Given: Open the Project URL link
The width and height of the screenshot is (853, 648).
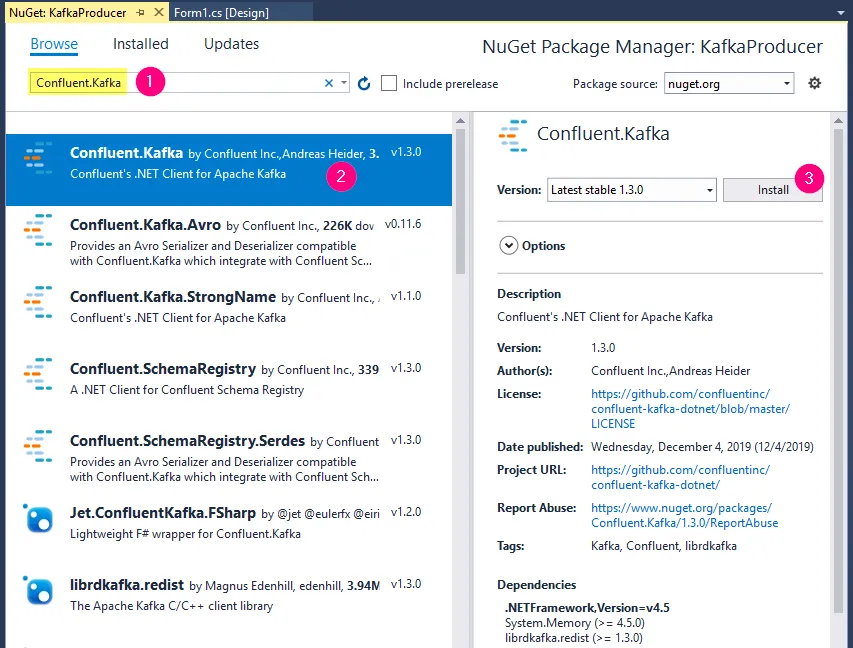Looking at the screenshot, I should coord(681,477).
